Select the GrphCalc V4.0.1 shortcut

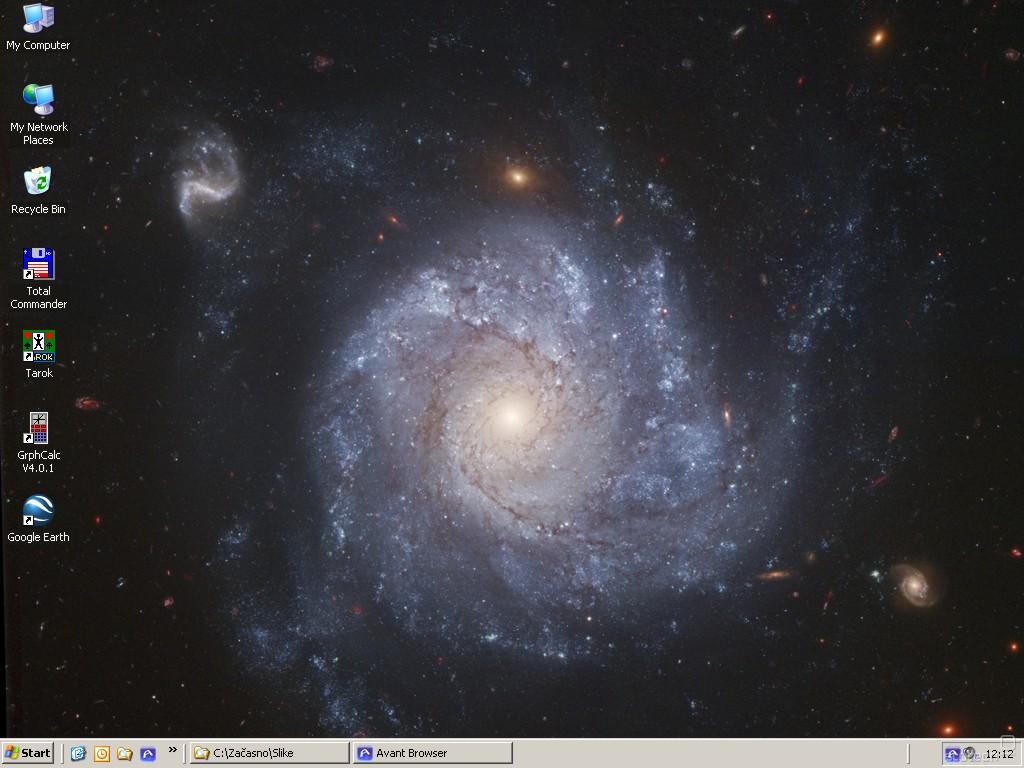(x=39, y=442)
